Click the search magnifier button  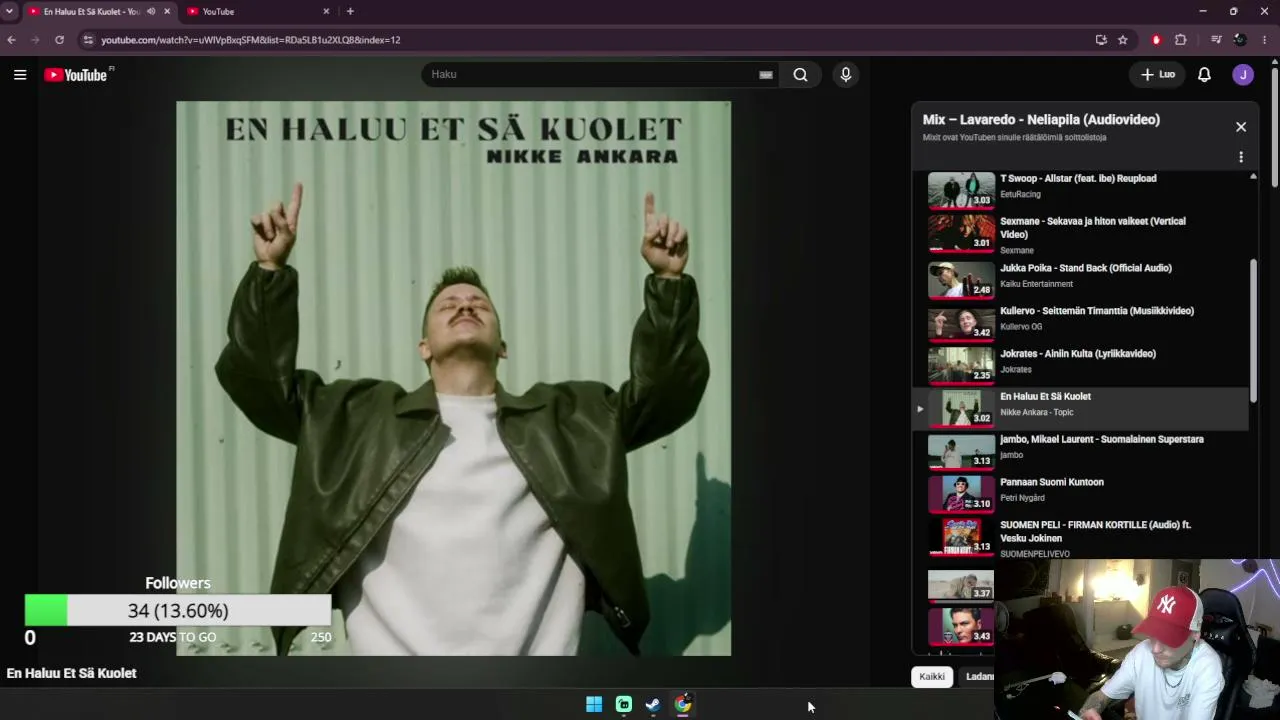tap(800, 75)
